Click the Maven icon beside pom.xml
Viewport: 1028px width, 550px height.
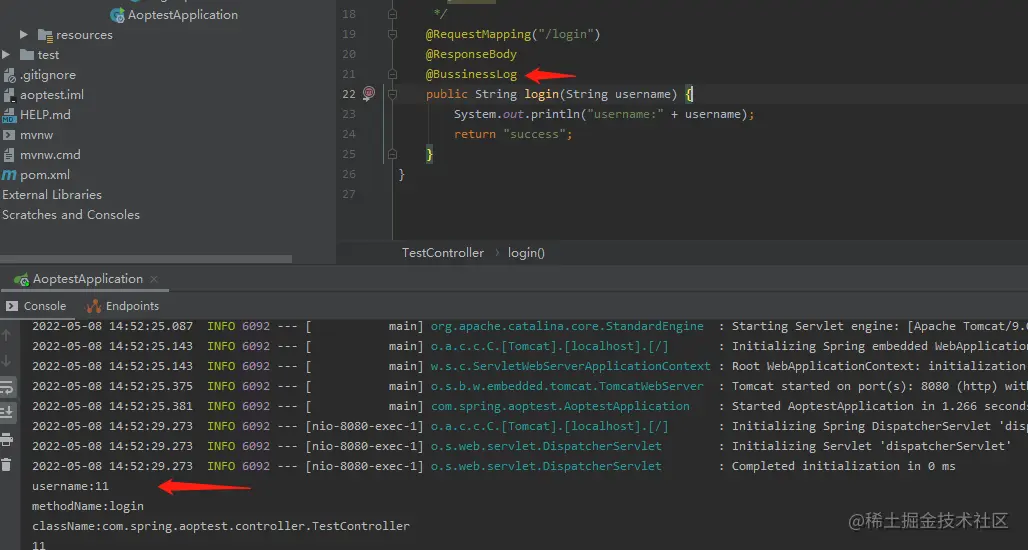point(9,175)
